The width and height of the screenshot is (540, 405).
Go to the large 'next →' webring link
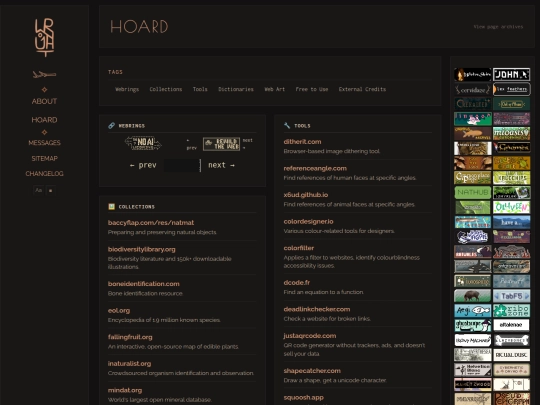[x=221, y=165]
